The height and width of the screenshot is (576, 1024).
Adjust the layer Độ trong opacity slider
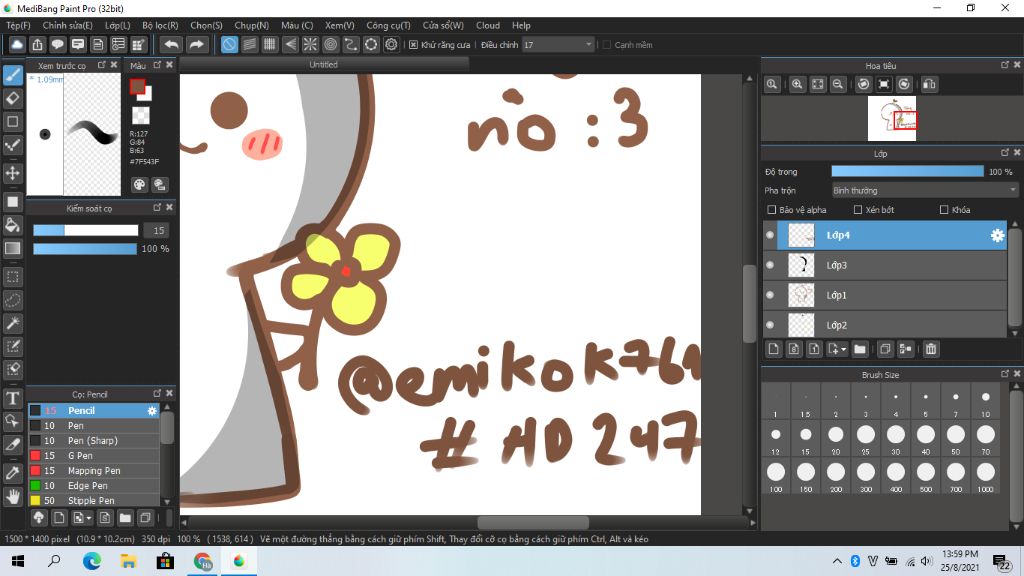pyautogui.click(x=907, y=172)
